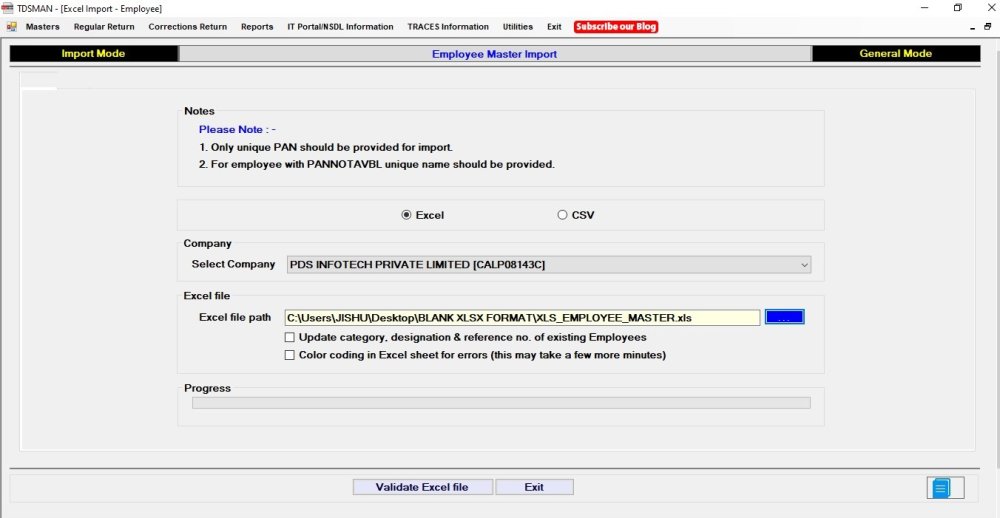This screenshot has height=518, width=1000.
Task: Restore the inner MDI child window
Action: click(988, 27)
